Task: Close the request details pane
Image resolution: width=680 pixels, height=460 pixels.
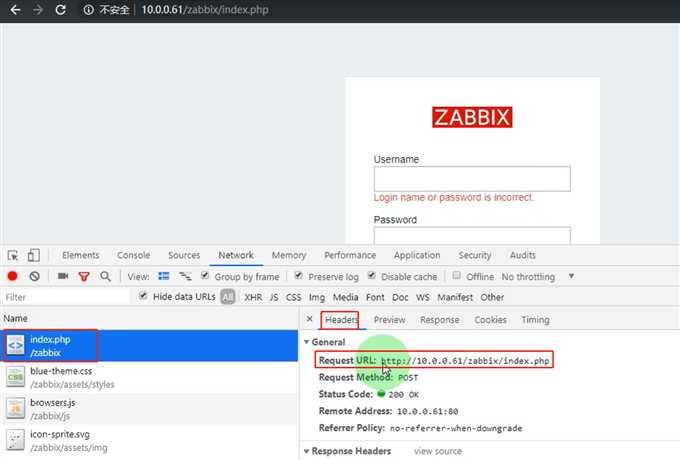Action: pyautogui.click(x=309, y=319)
